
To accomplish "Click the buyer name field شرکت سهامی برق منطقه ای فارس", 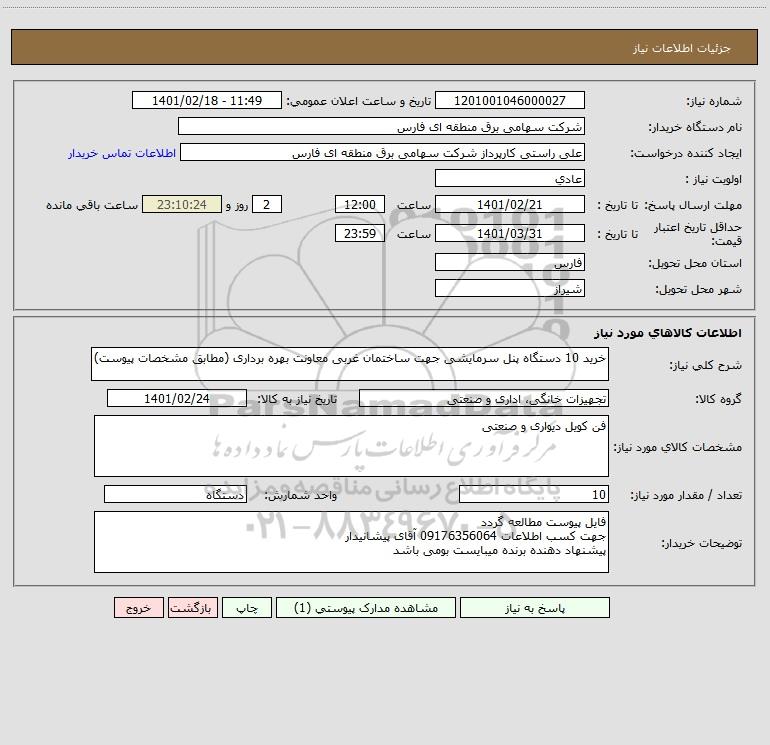I will pyautogui.click(x=381, y=126).
